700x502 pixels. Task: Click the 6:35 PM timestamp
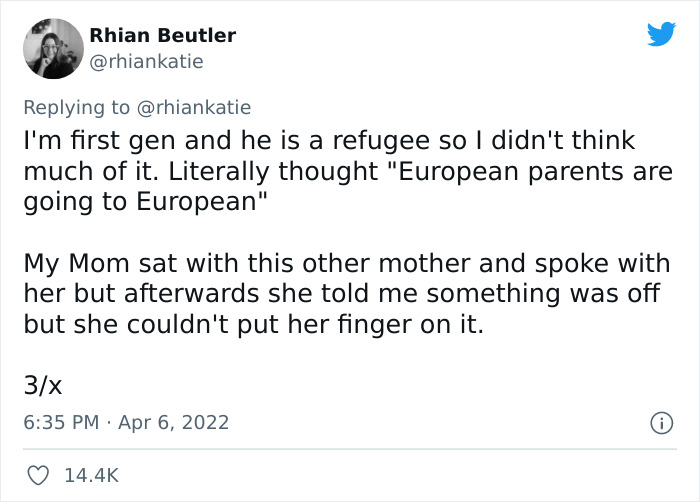click(60, 423)
